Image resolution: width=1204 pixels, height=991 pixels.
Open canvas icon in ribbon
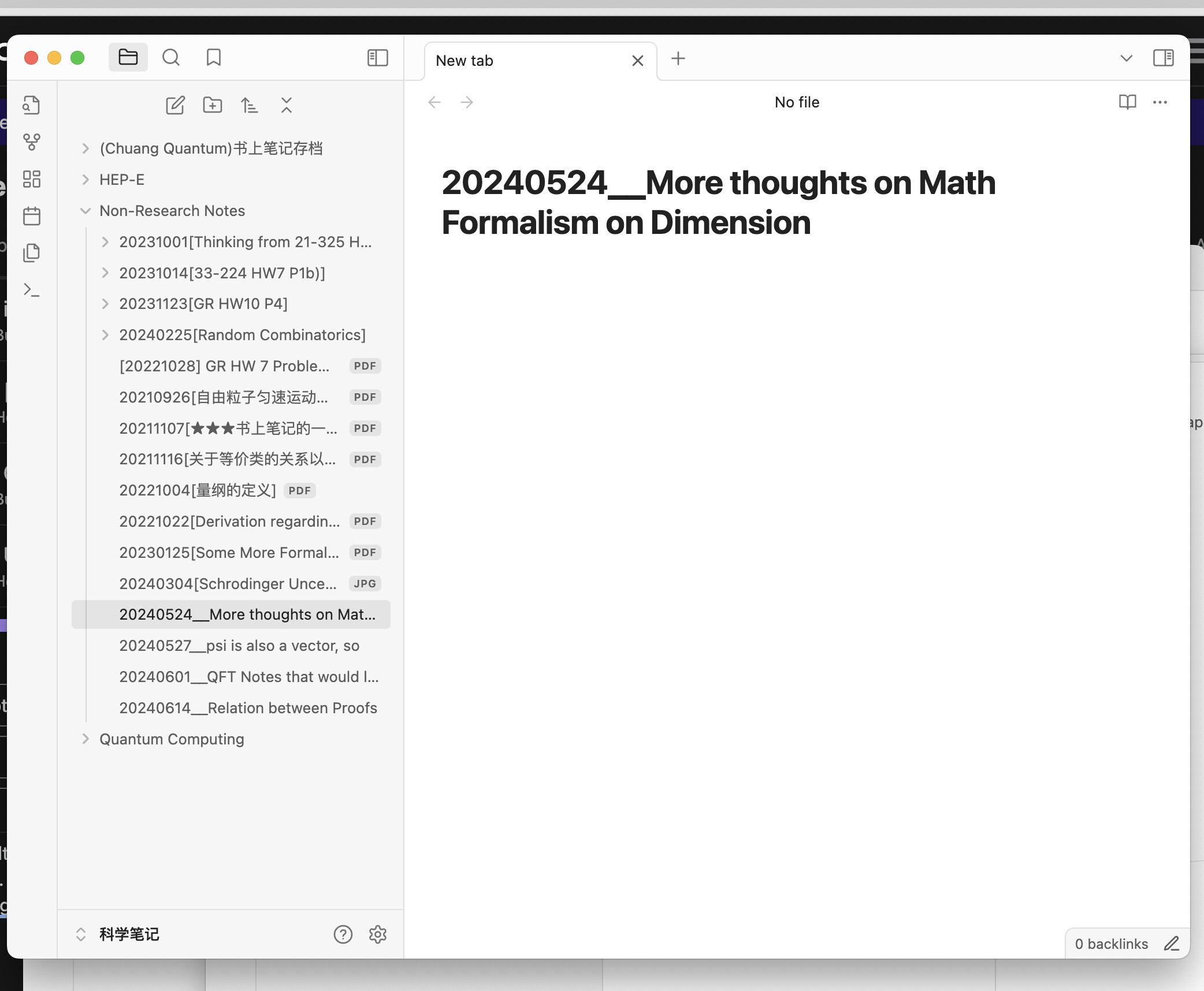32,179
